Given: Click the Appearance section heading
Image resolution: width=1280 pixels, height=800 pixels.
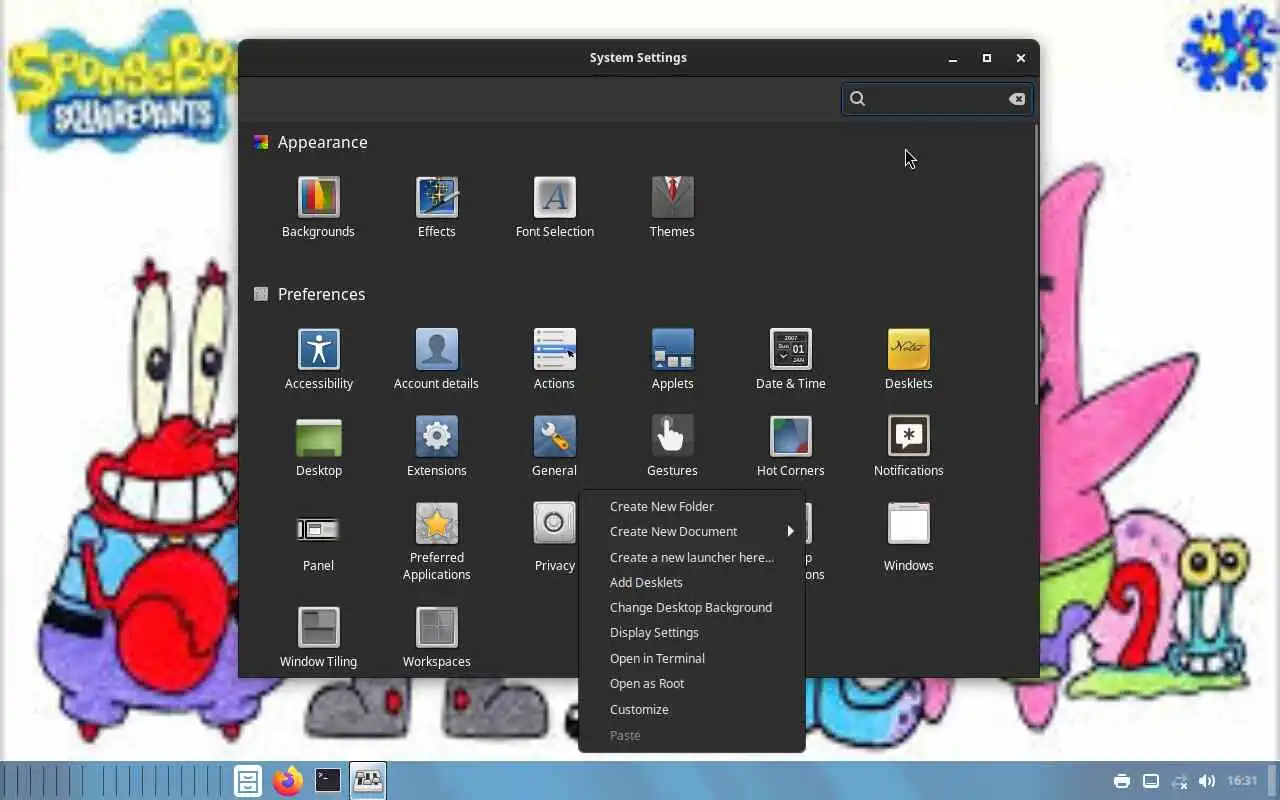Looking at the screenshot, I should [x=322, y=142].
